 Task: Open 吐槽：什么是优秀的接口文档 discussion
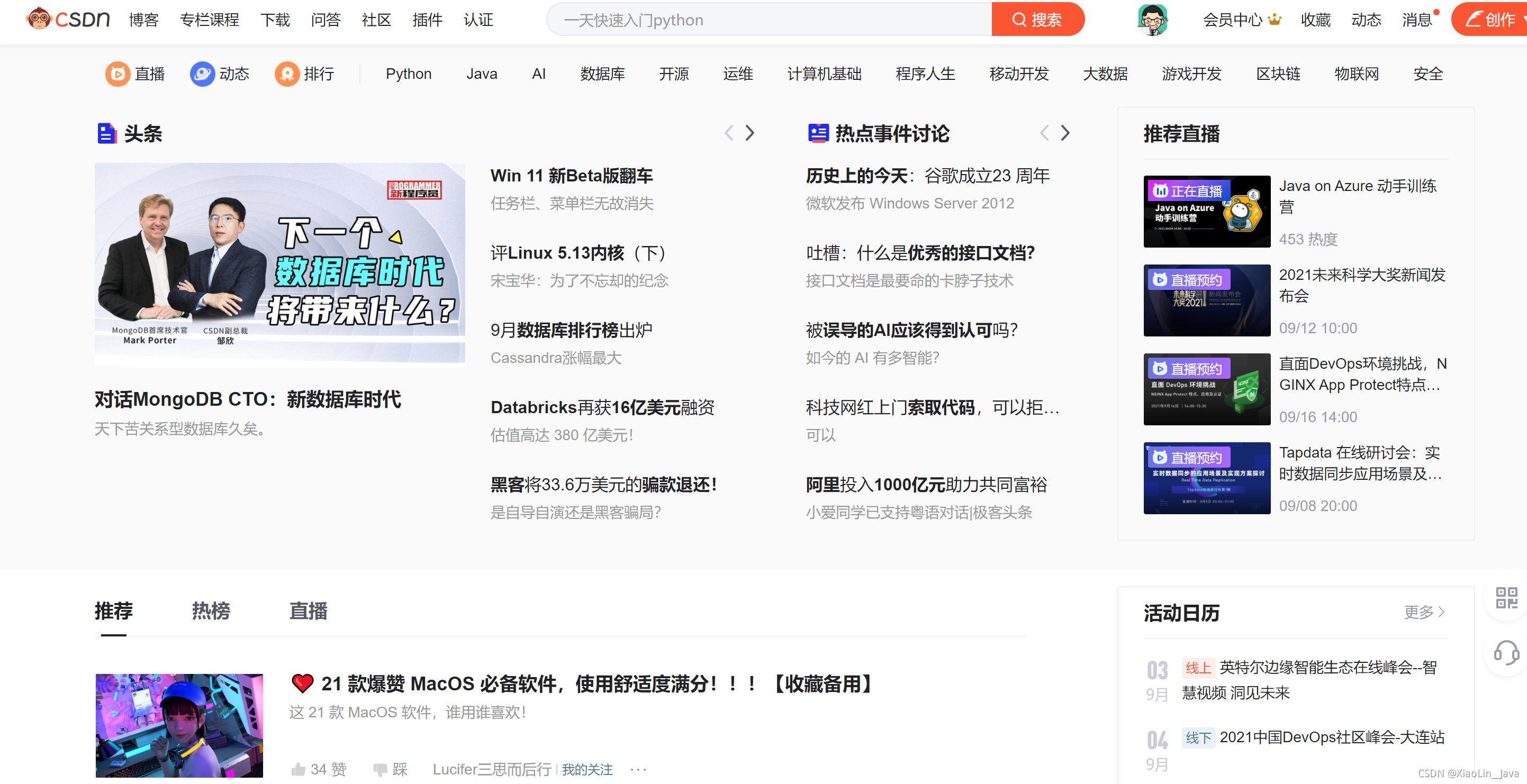pos(920,253)
